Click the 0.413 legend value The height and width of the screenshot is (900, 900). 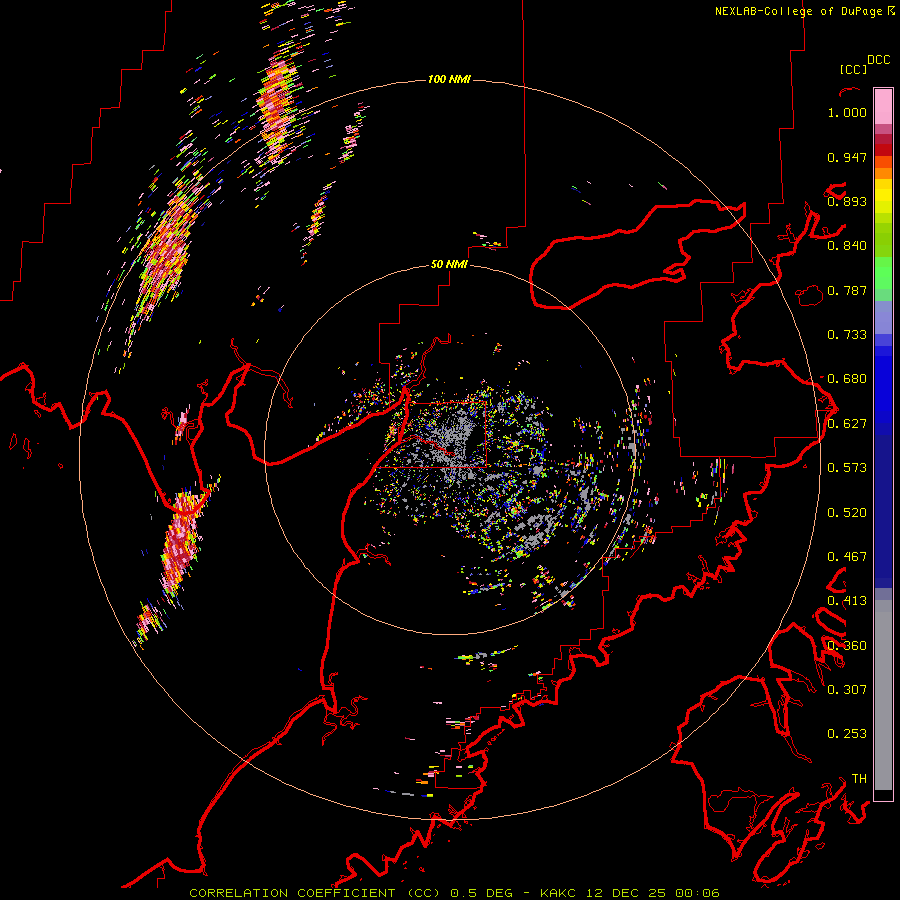(847, 601)
